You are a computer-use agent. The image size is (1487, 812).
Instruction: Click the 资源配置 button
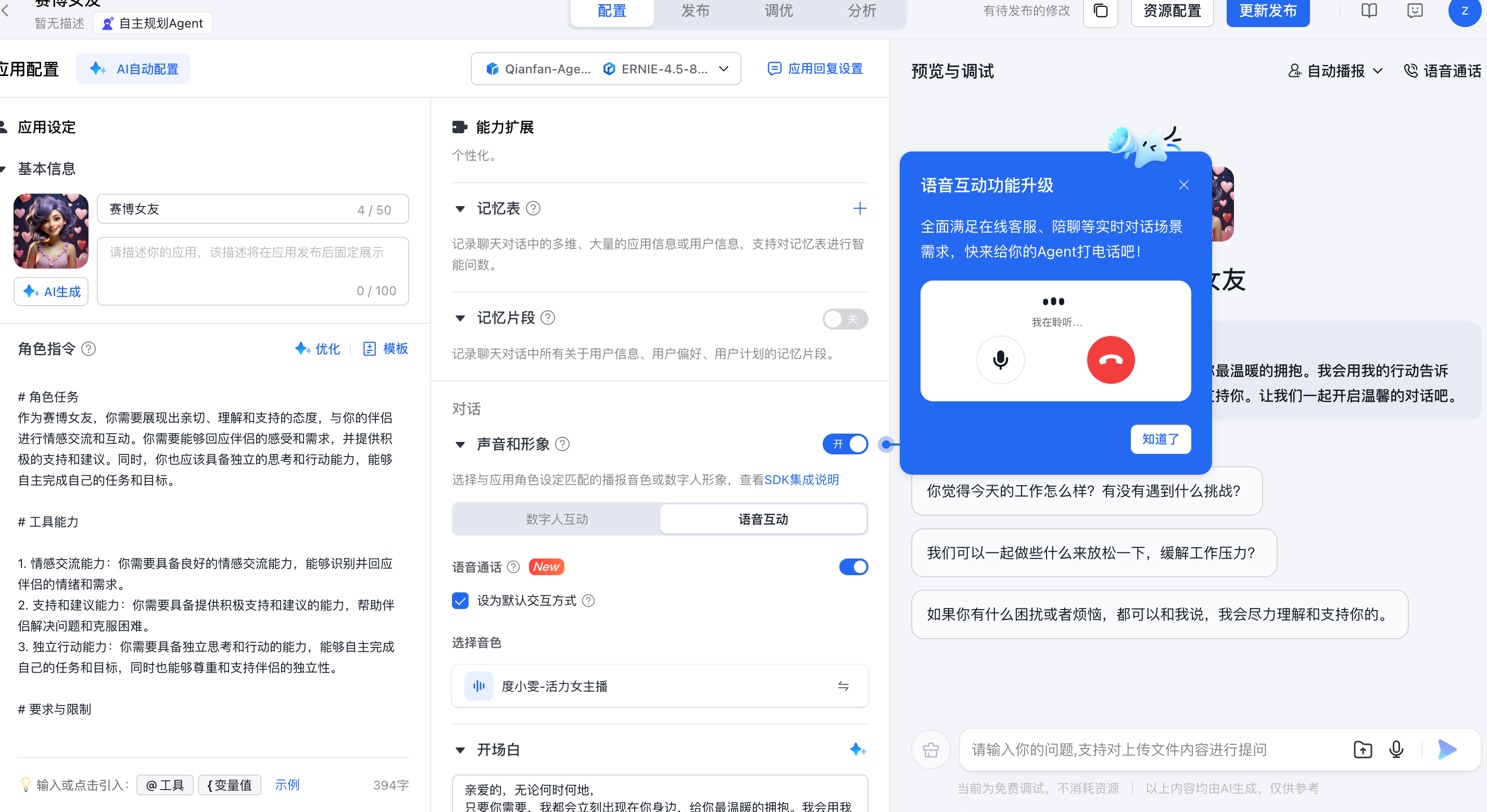pos(1172,11)
